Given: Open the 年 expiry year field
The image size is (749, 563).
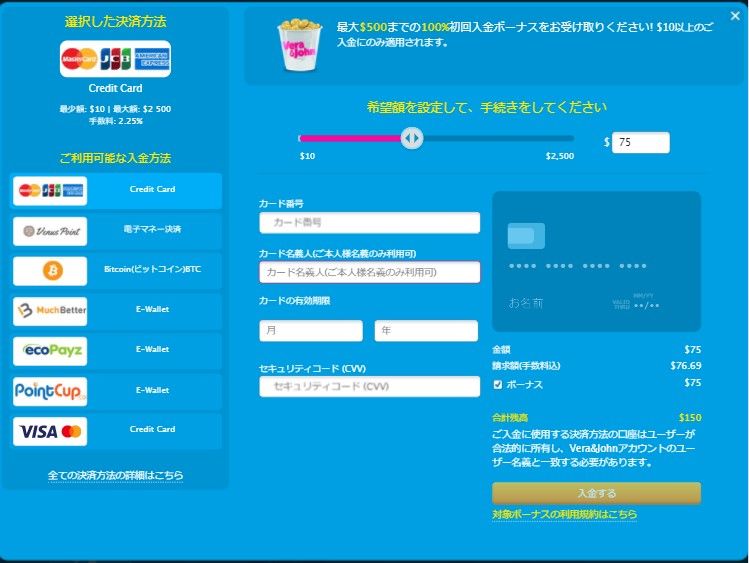Looking at the screenshot, I should [x=426, y=330].
